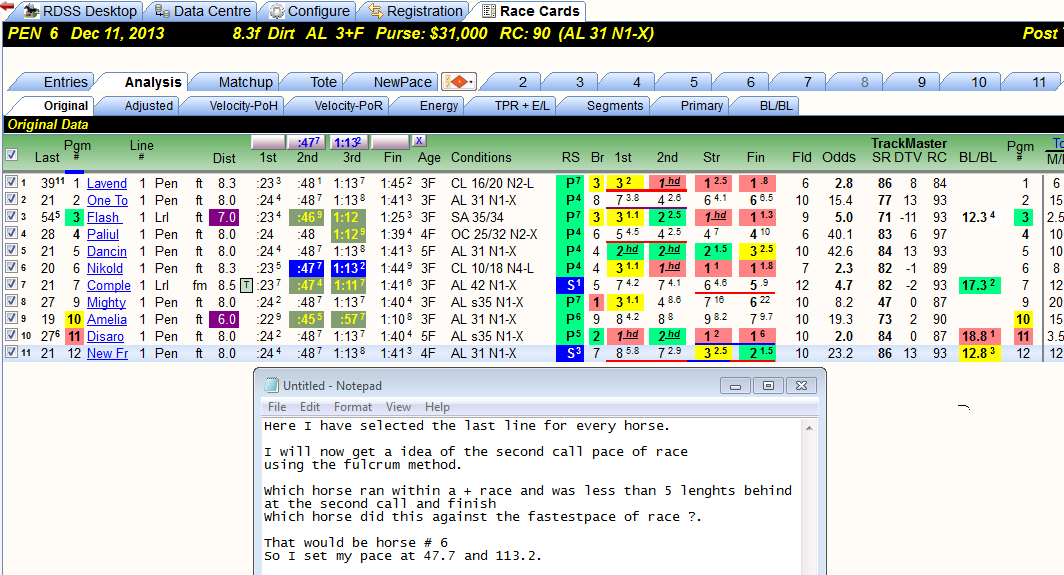Open horse link Disaro

105,337
